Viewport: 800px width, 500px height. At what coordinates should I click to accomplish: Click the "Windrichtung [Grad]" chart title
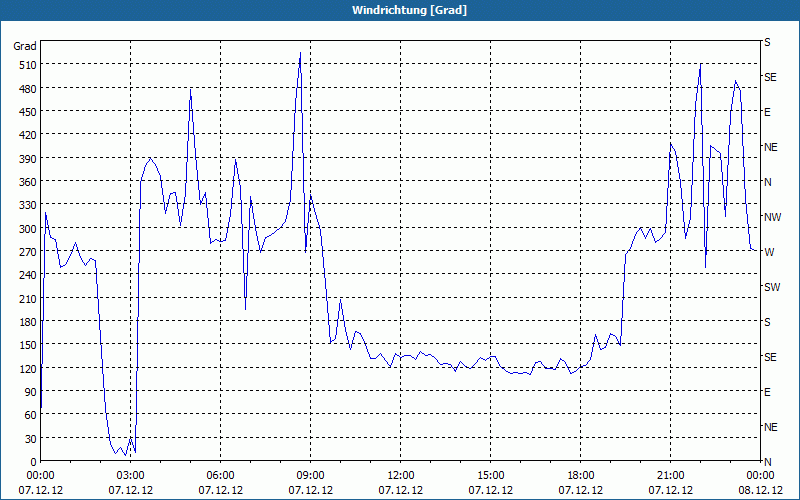[x=409, y=10]
